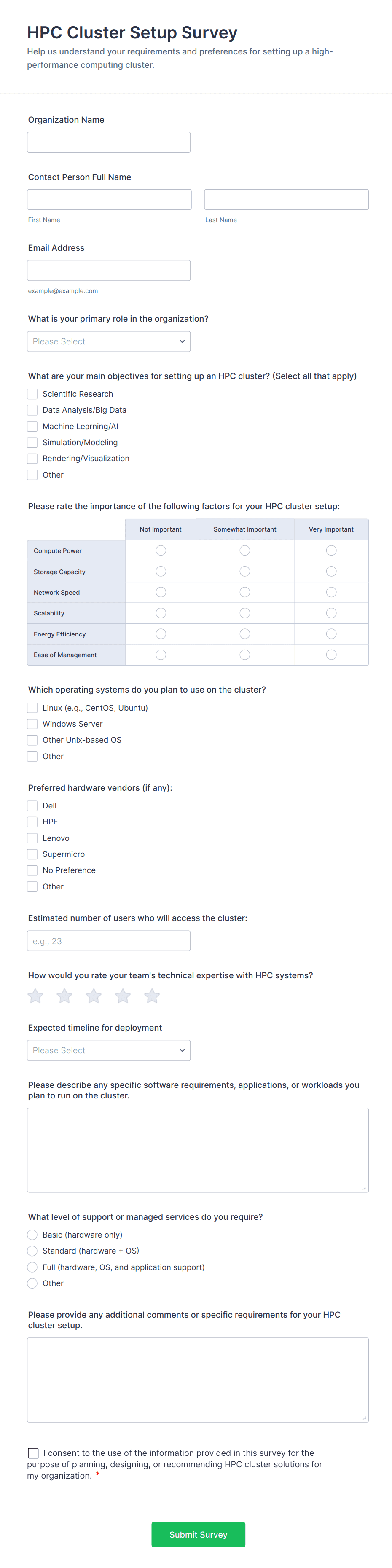Check the Windows Server checkbox
Image resolution: width=392 pixels, height=1568 pixels.
click(32, 724)
